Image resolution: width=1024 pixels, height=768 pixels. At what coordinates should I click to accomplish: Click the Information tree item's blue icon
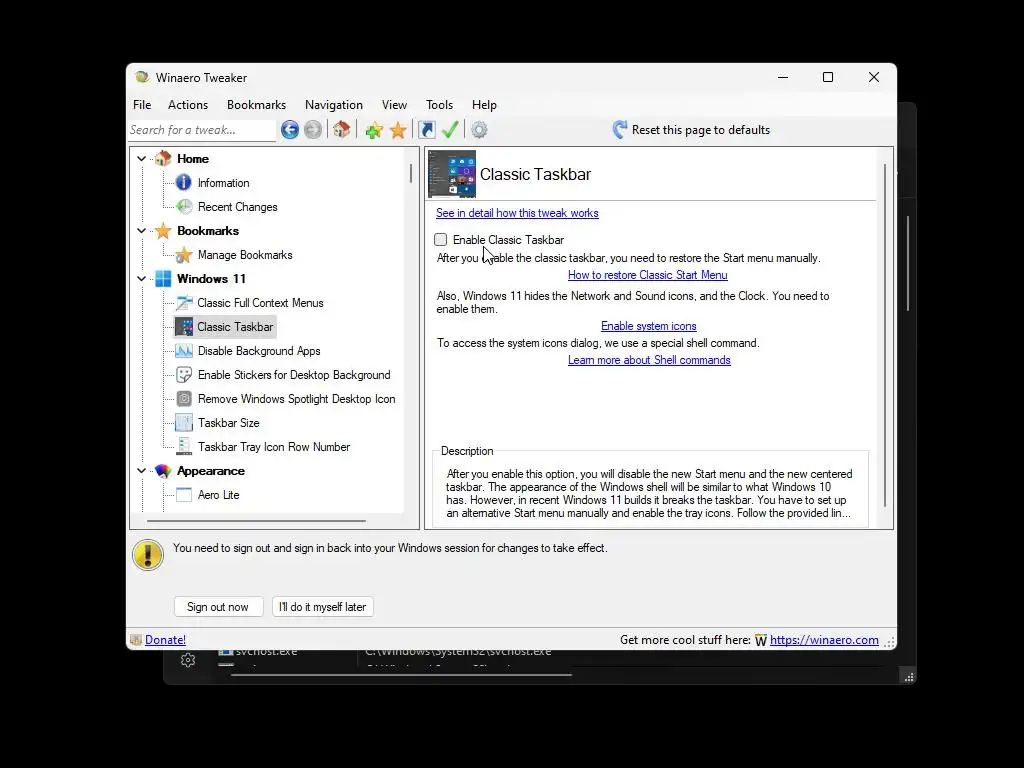[184, 182]
